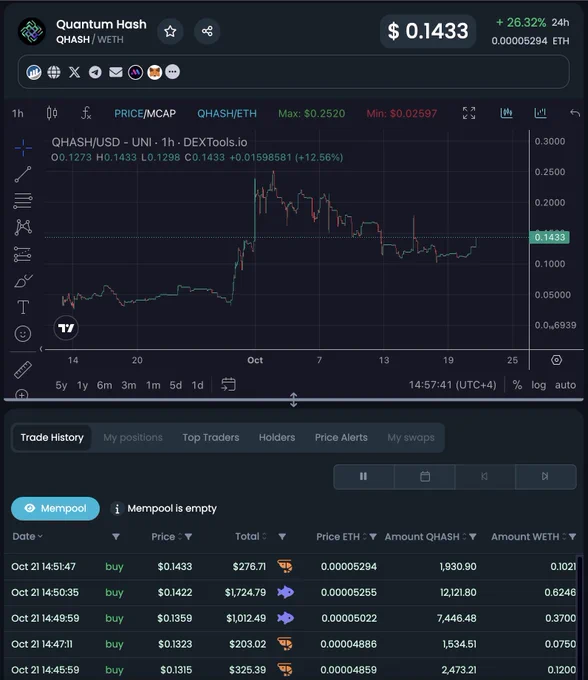Open Amount WETH column filter
Screen dimensions: 588x680
[x=572, y=537]
